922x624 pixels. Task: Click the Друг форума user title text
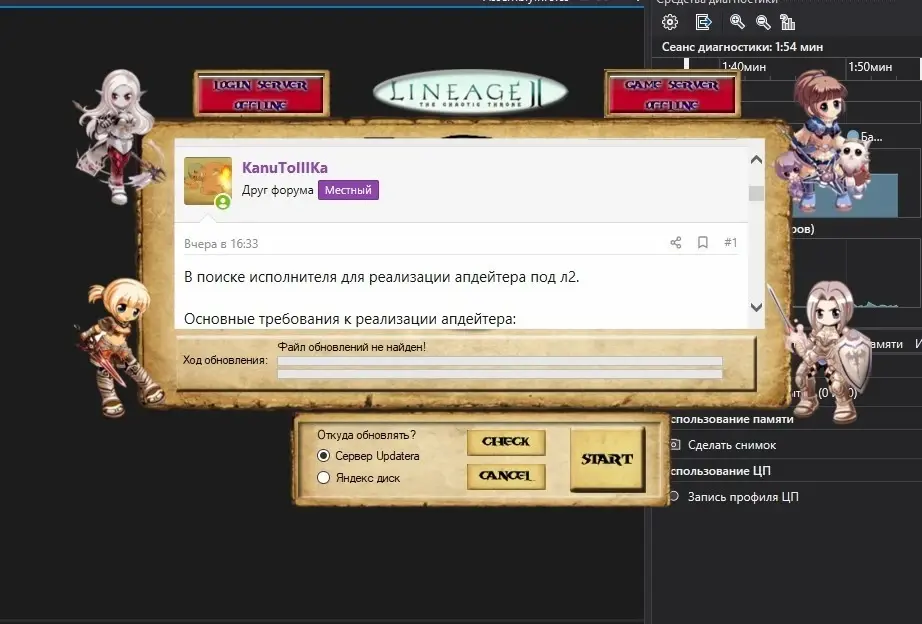[x=278, y=190]
